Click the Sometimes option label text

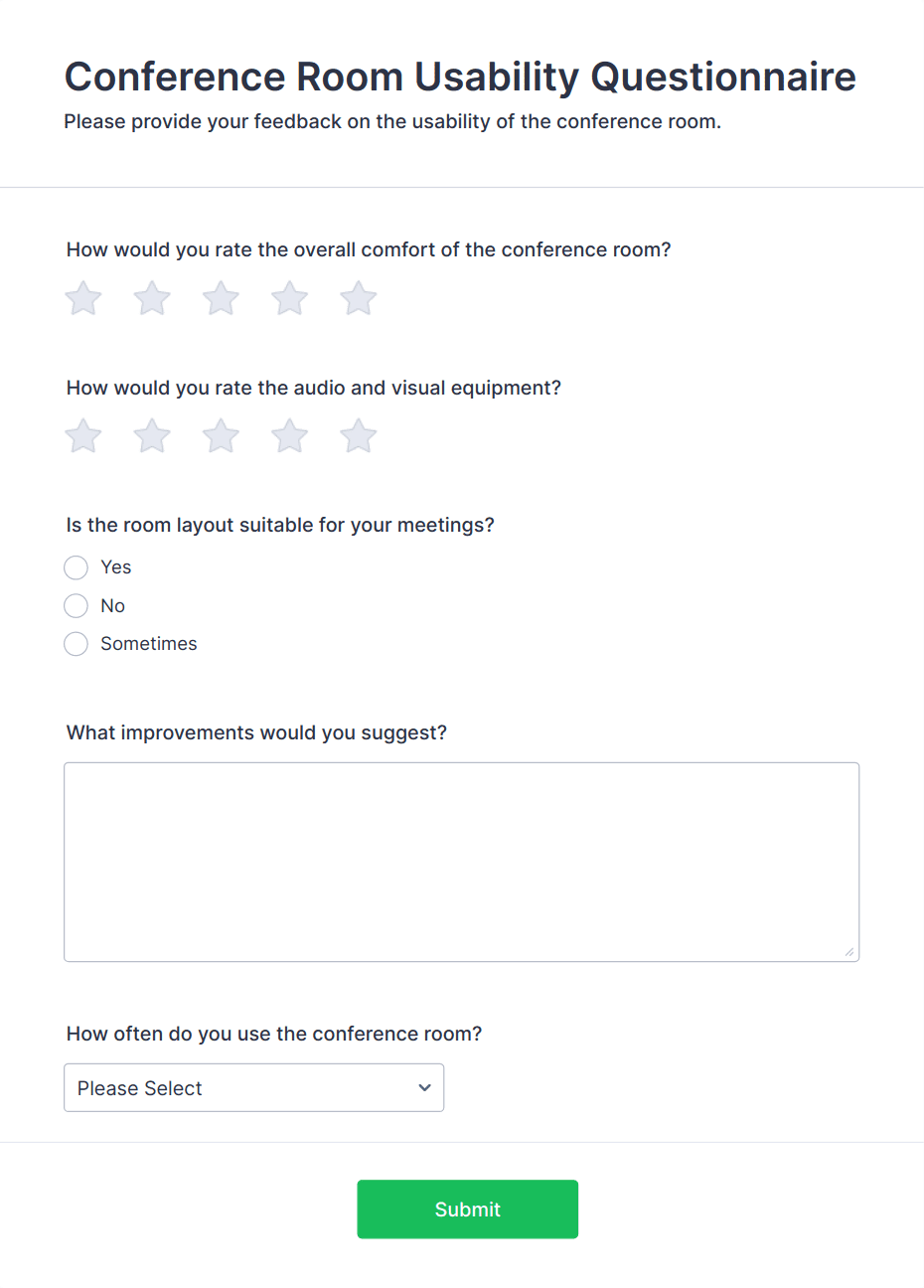[149, 644]
